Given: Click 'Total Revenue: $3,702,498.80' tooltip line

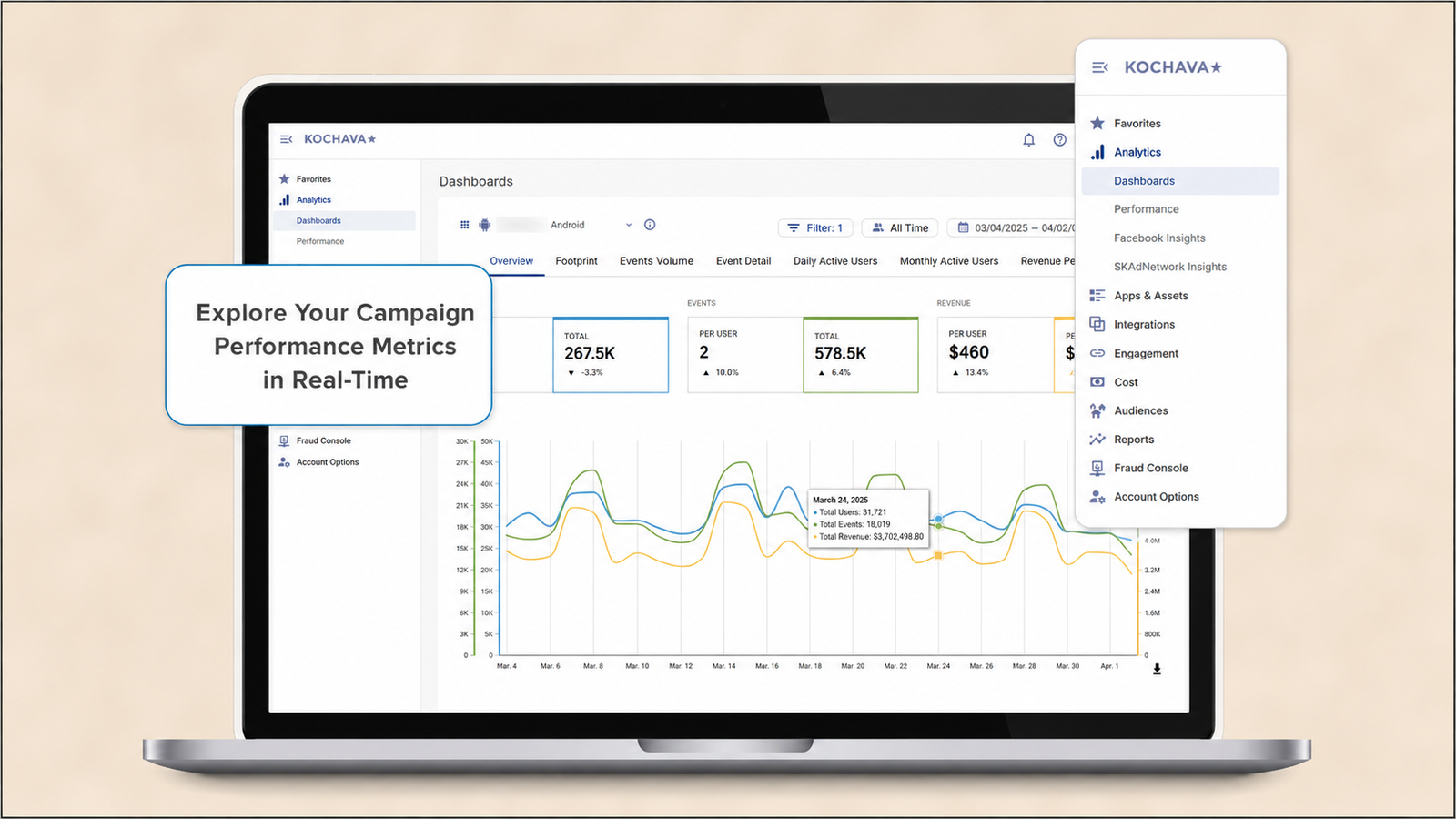Looking at the screenshot, I should tap(869, 537).
